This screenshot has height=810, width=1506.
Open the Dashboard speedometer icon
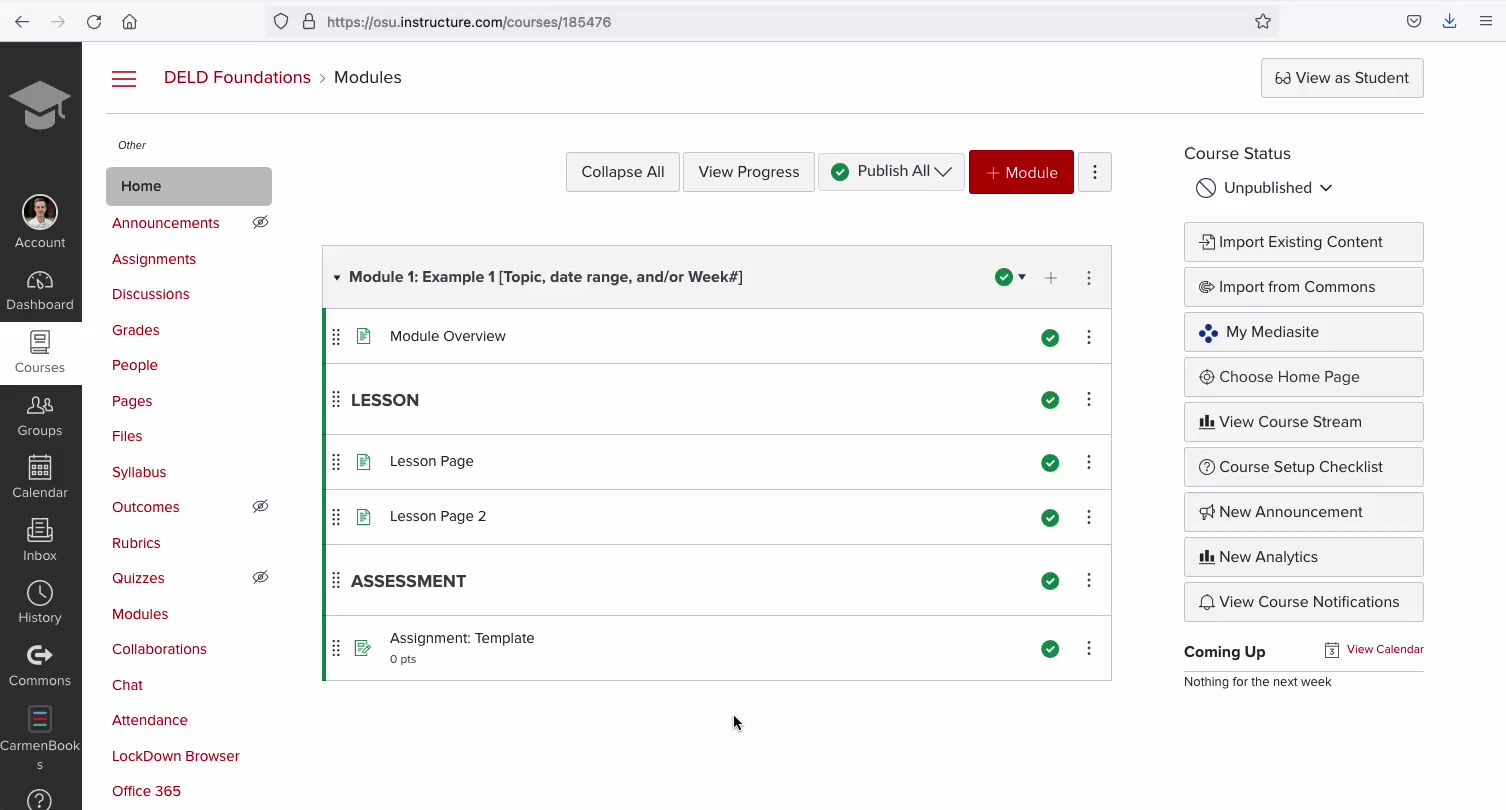[x=40, y=281]
